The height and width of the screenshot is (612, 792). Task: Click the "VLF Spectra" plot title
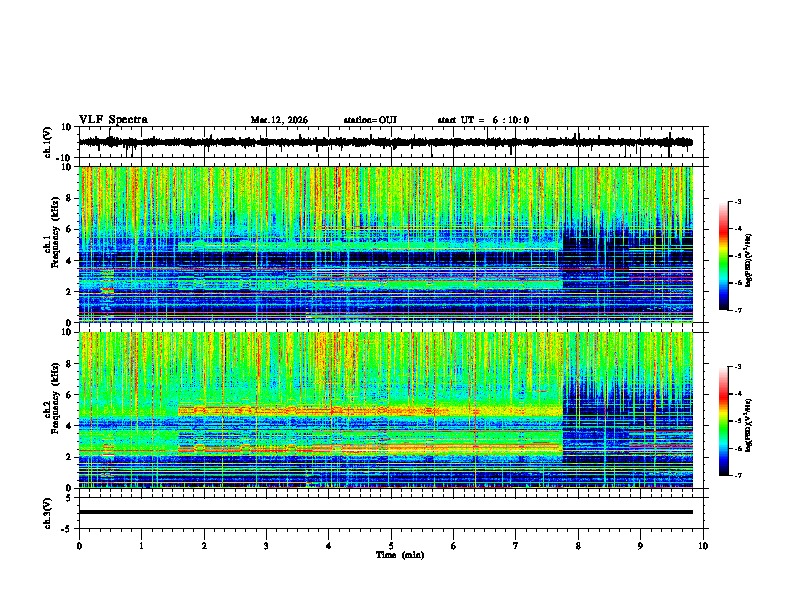pos(113,120)
